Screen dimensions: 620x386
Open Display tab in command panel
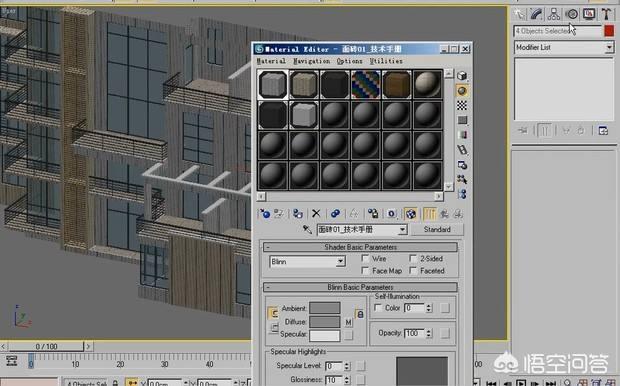pos(589,14)
